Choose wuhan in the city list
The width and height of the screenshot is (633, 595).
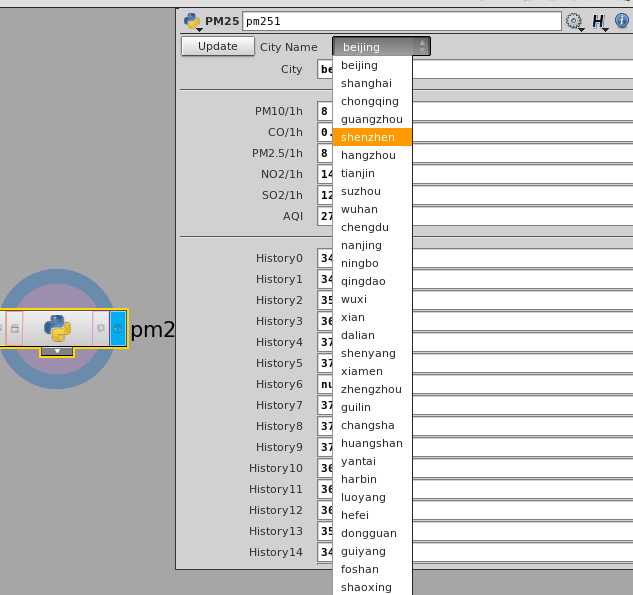pos(372,209)
